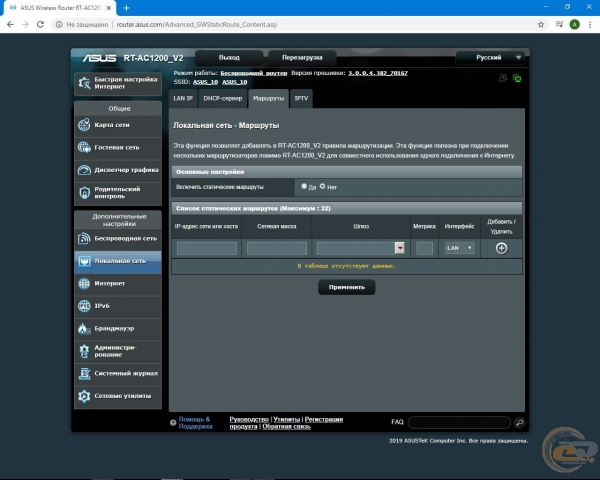Open the Регистрация продукта link
This screenshot has width=600, height=480.
tap(324, 420)
